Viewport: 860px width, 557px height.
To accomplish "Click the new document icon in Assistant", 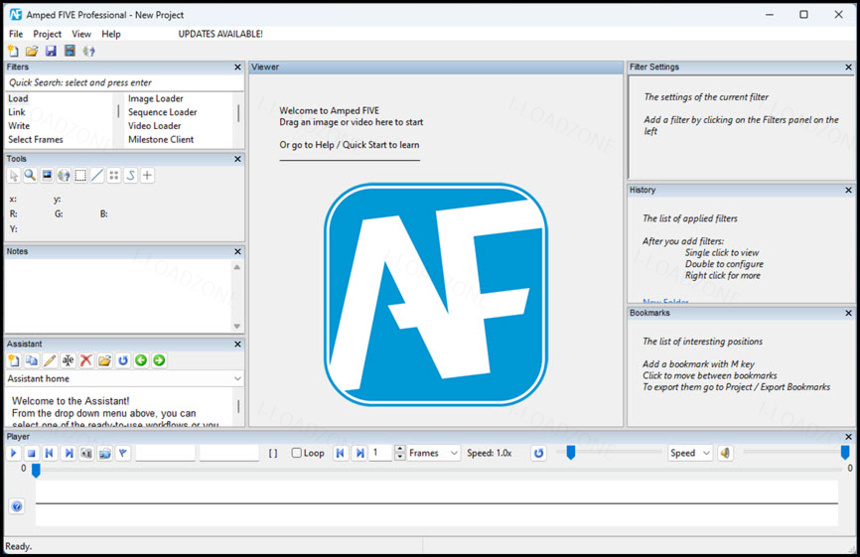I will (14, 360).
